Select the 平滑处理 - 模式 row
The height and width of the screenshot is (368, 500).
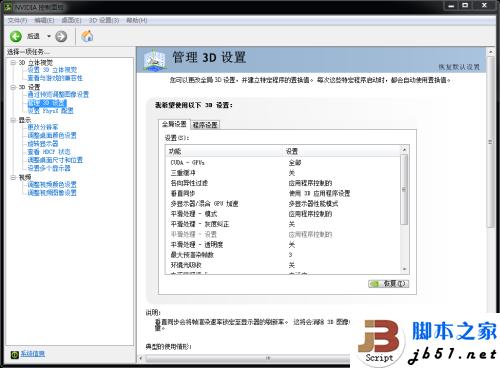tap(283, 214)
